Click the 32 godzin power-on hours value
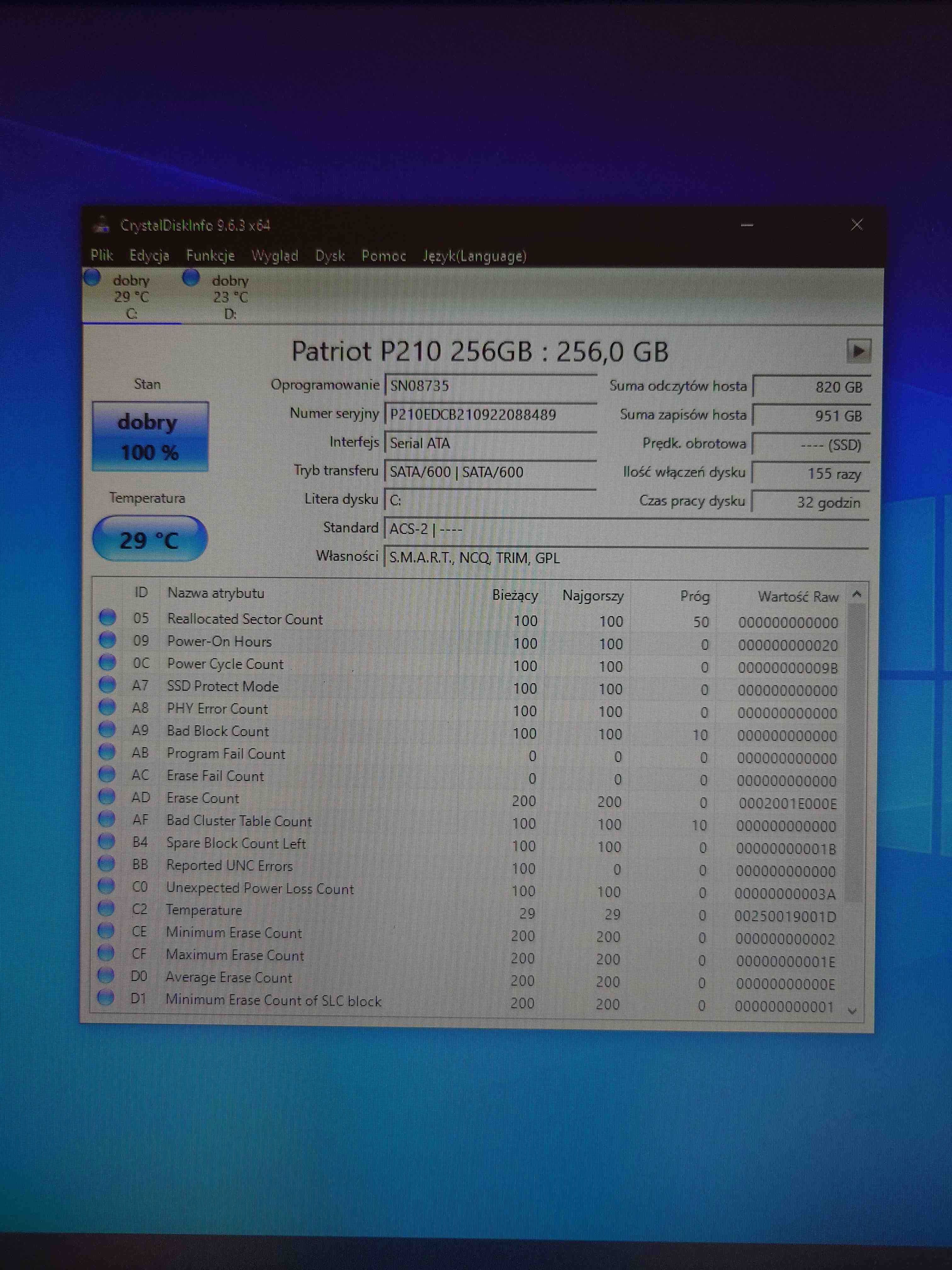This screenshot has height=1270, width=952. point(810,502)
